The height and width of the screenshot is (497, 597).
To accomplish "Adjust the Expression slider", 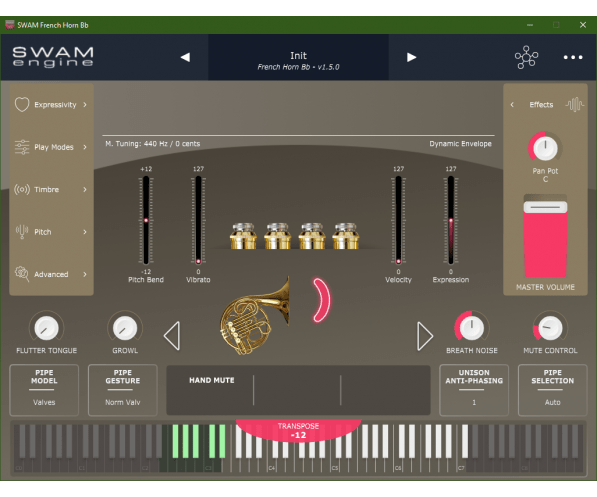I will click(x=451, y=220).
